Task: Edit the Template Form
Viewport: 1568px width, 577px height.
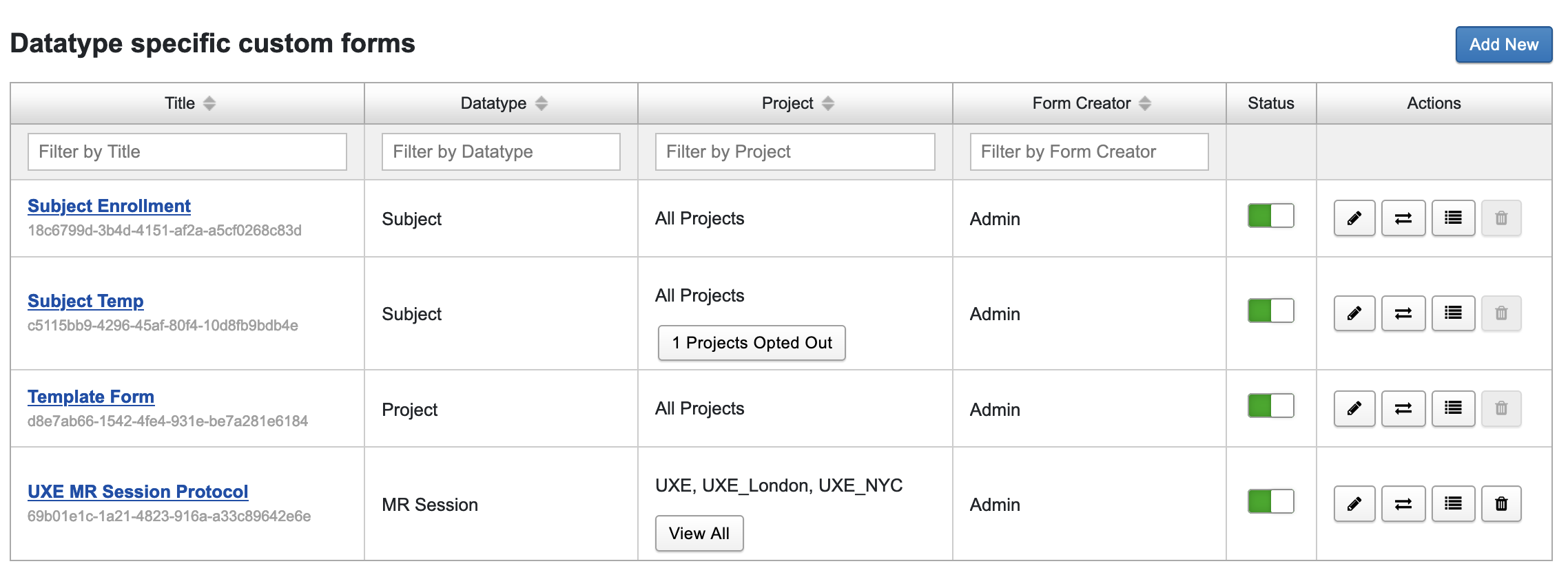Action: [1353, 408]
